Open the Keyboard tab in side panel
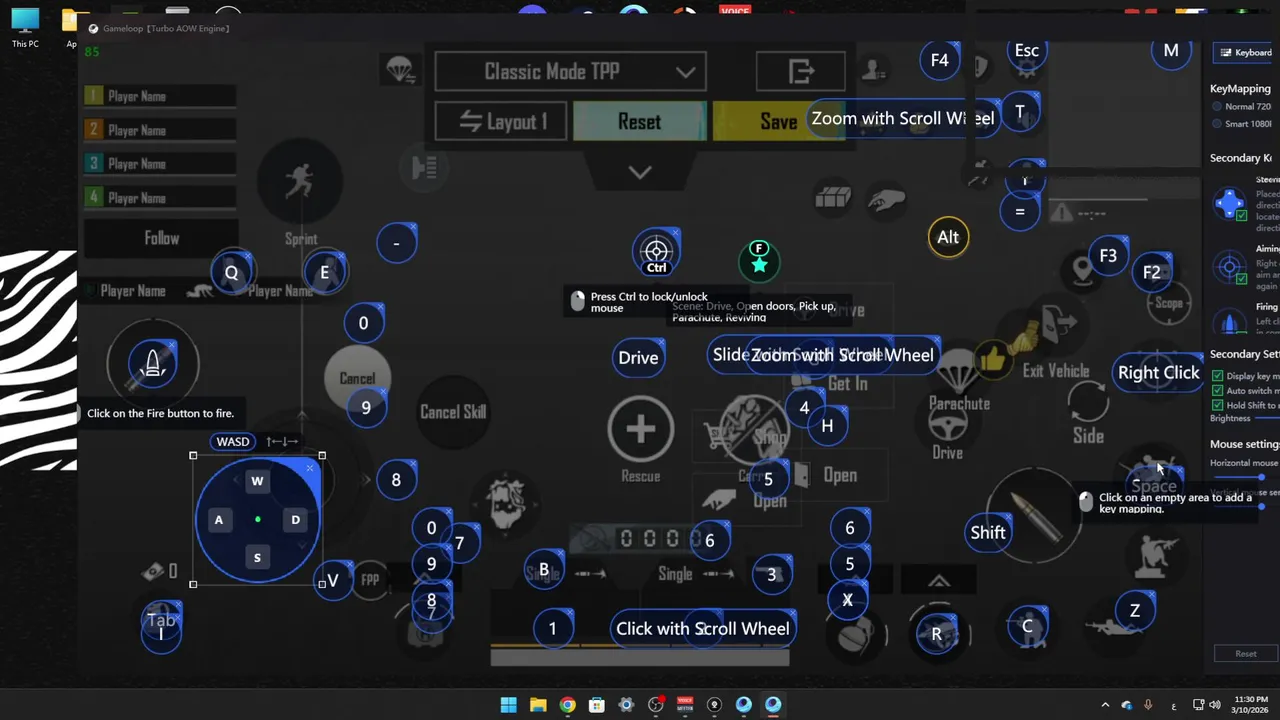 click(x=1245, y=52)
